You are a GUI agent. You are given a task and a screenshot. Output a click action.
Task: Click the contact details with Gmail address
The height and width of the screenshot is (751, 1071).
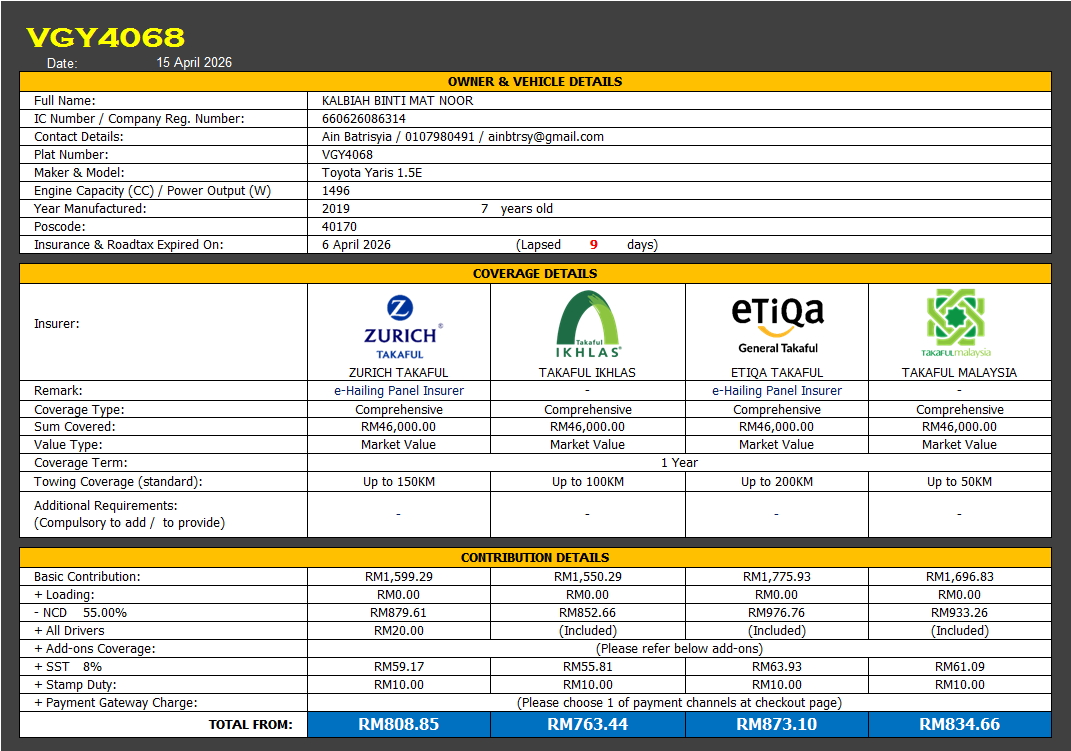point(463,137)
